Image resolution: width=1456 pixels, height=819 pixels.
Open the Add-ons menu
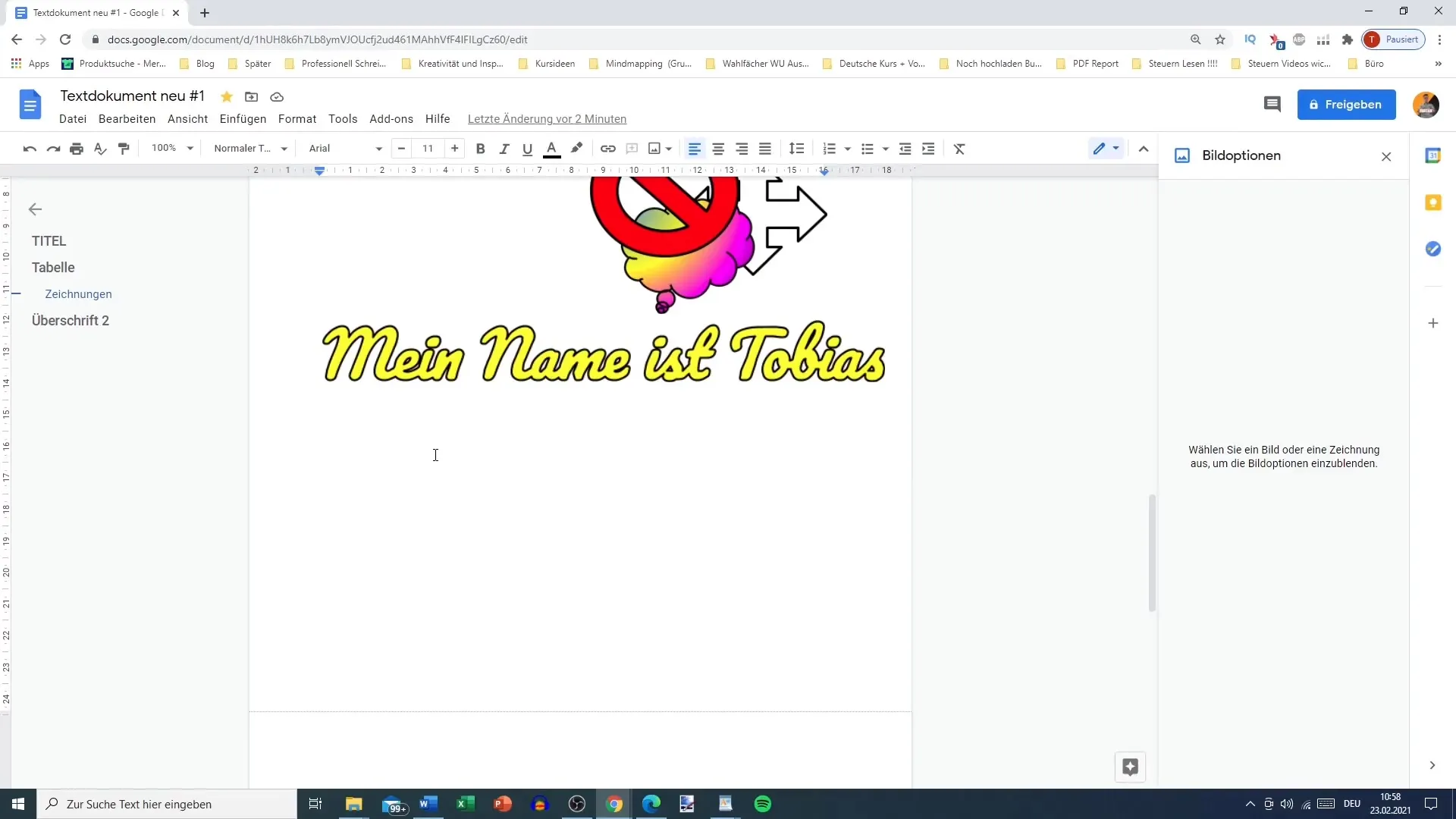coord(391,119)
